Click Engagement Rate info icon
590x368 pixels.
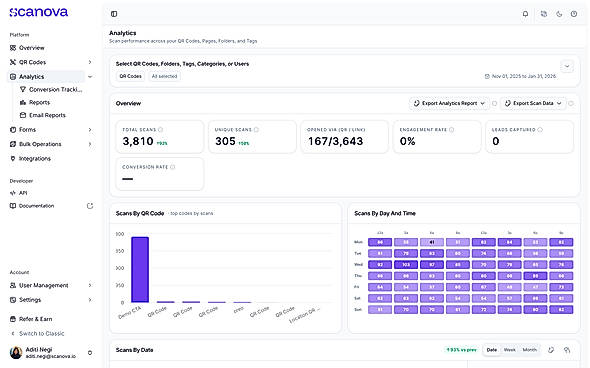pyautogui.click(x=452, y=129)
